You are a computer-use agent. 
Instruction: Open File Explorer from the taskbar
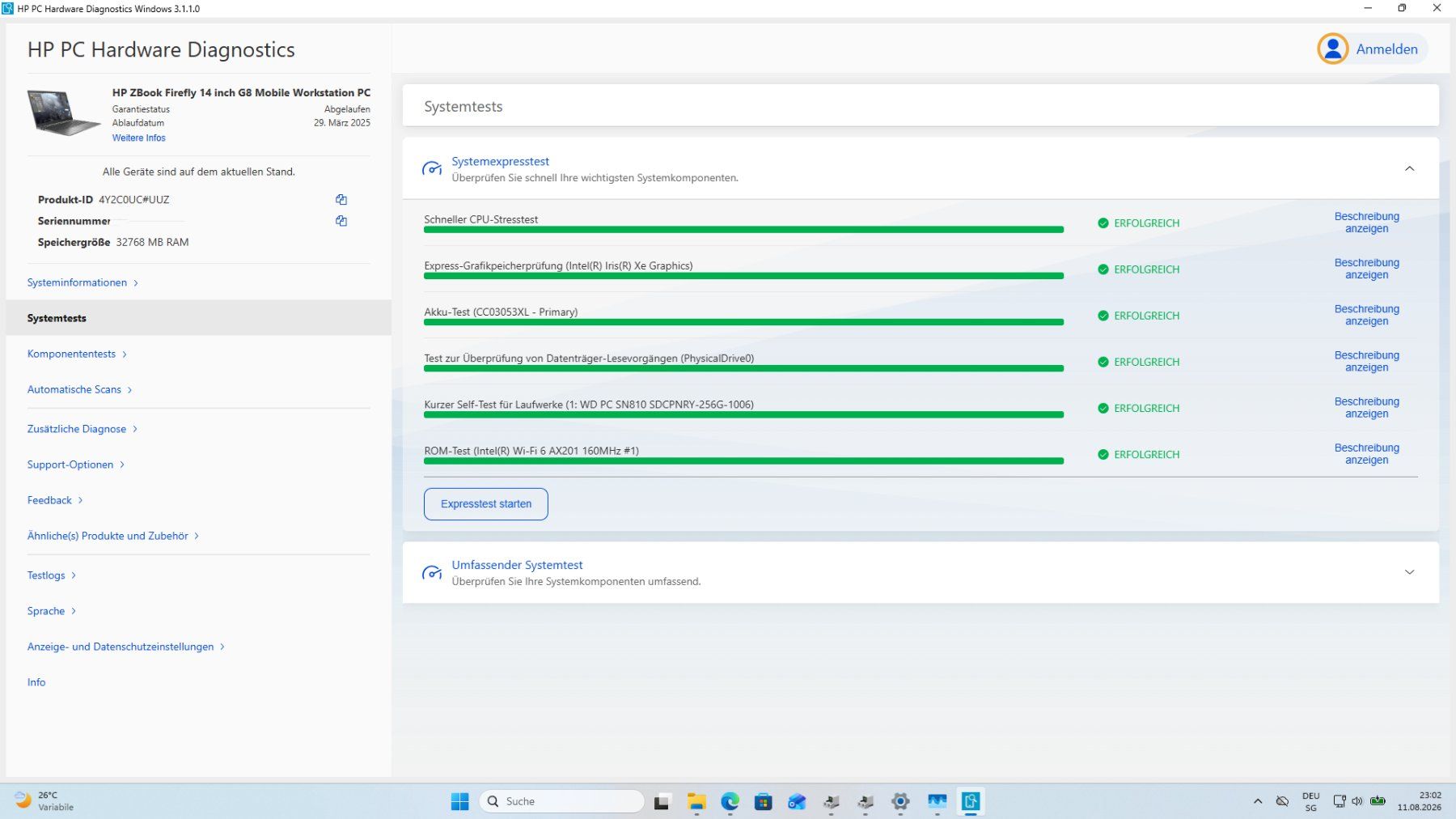pos(696,801)
